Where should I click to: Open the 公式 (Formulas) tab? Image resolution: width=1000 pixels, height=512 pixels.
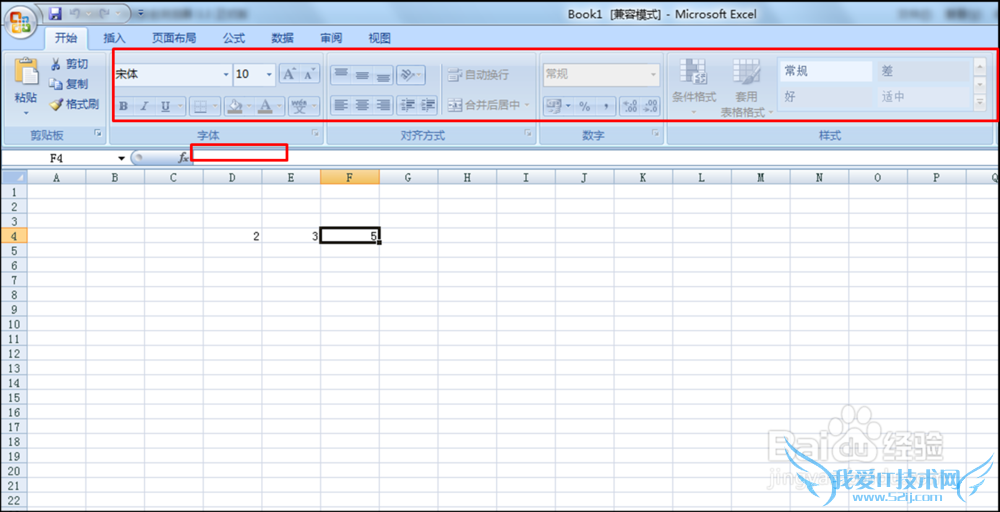click(x=233, y=38)
